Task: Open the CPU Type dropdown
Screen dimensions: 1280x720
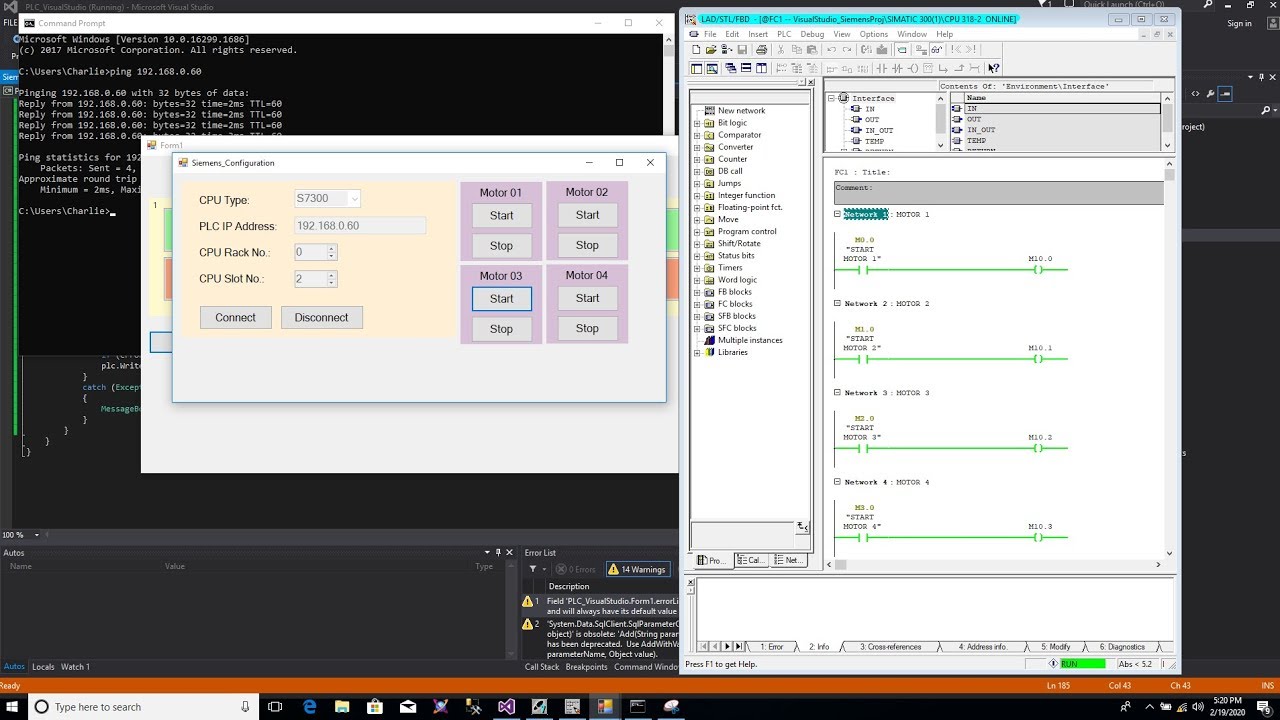Action: 354,199
